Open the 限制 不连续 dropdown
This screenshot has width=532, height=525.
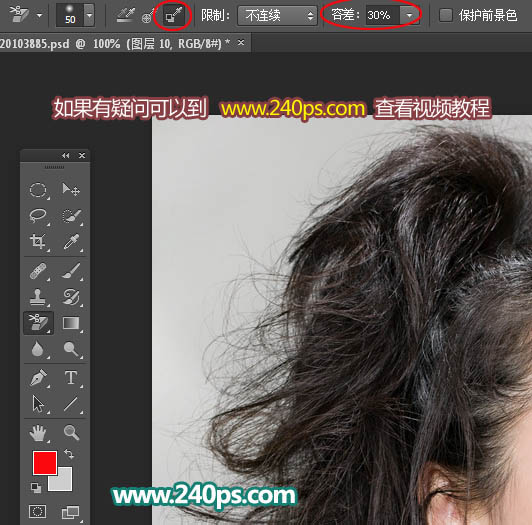click(277, 16)
